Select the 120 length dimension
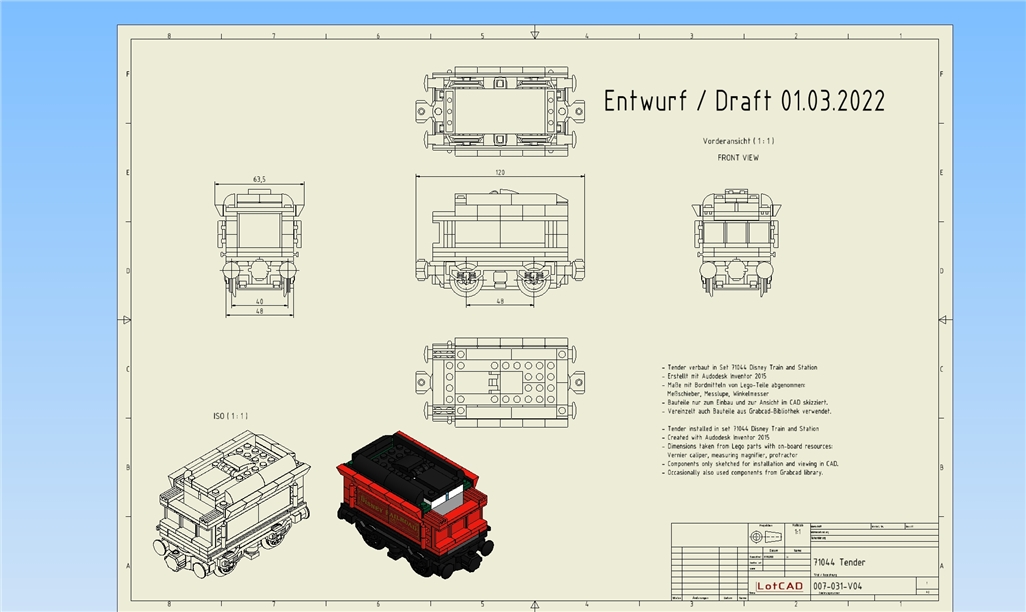1026x612 pixels. (x=500, y=172)
